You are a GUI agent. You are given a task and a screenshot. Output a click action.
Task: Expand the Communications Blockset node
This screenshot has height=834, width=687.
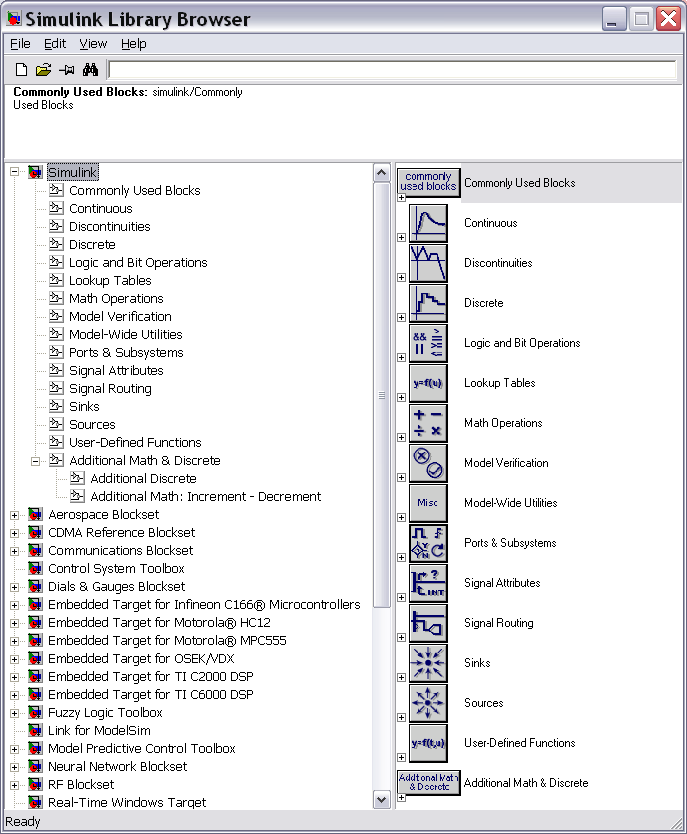(14, 551)
